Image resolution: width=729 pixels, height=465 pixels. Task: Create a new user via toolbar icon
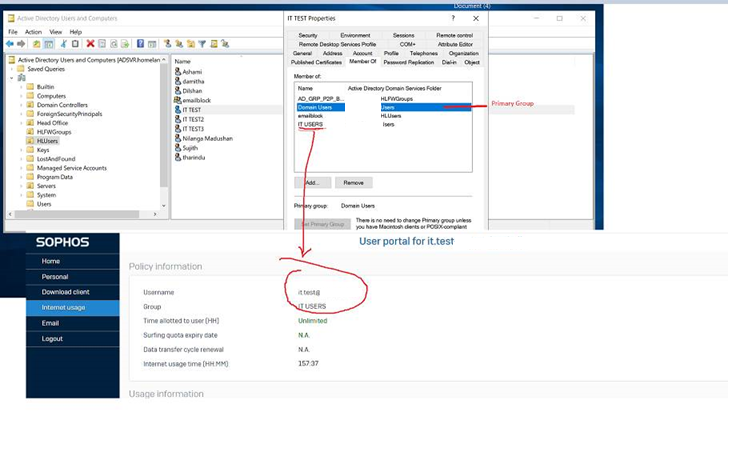(x=167, y=44)
